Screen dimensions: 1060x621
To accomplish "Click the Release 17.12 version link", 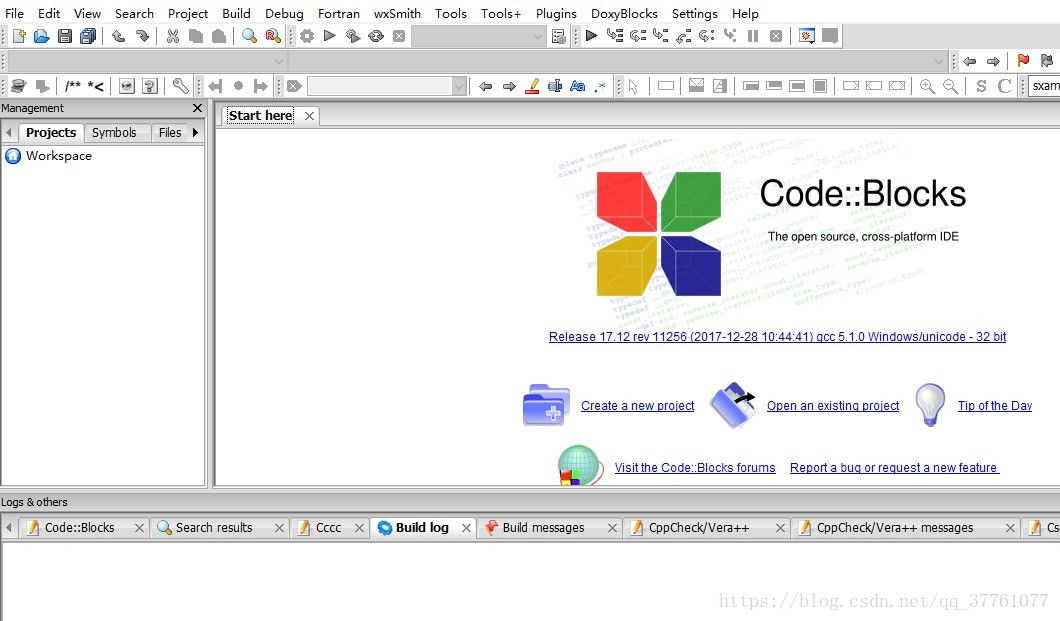I will click(777, 337).
